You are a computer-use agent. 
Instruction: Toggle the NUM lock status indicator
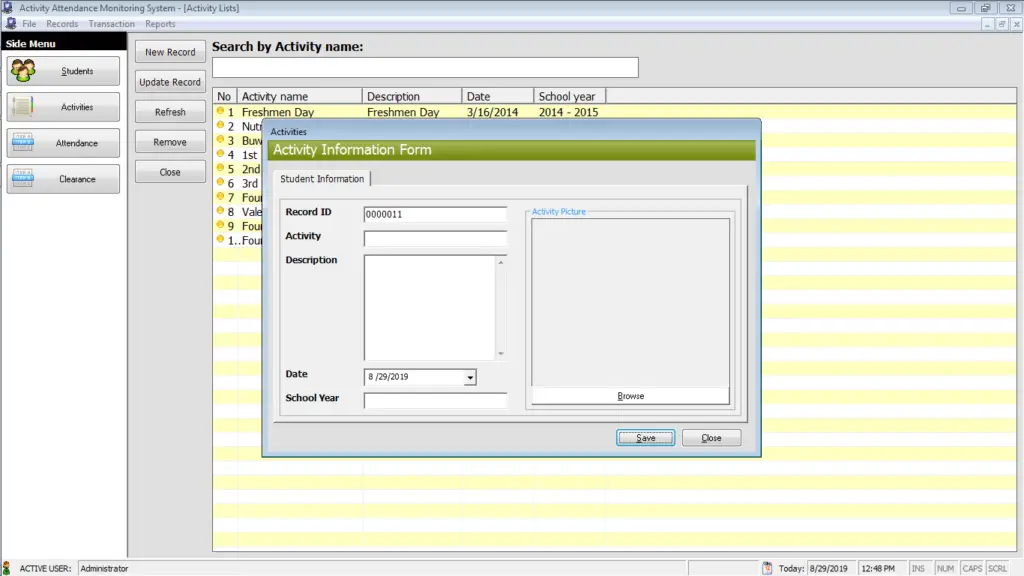945,567
